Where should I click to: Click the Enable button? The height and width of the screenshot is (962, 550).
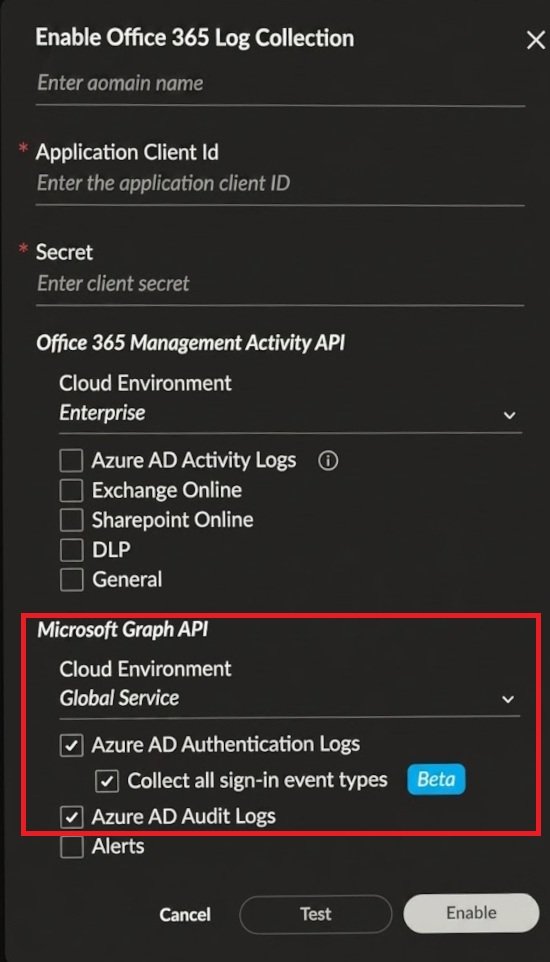click(471, 913)
